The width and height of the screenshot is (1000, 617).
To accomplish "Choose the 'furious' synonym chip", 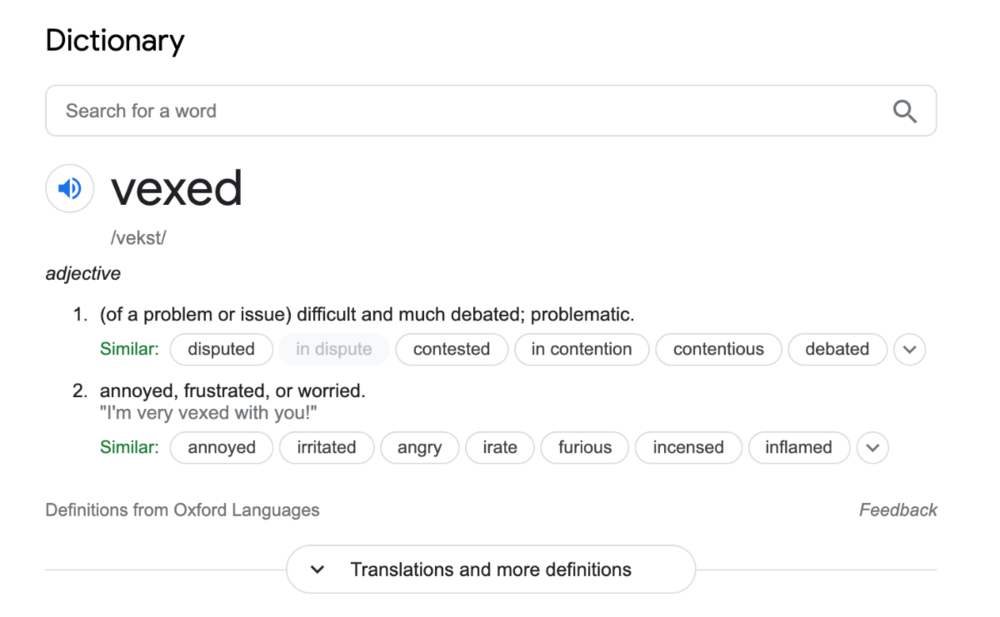I will click(x=585, y=448).
